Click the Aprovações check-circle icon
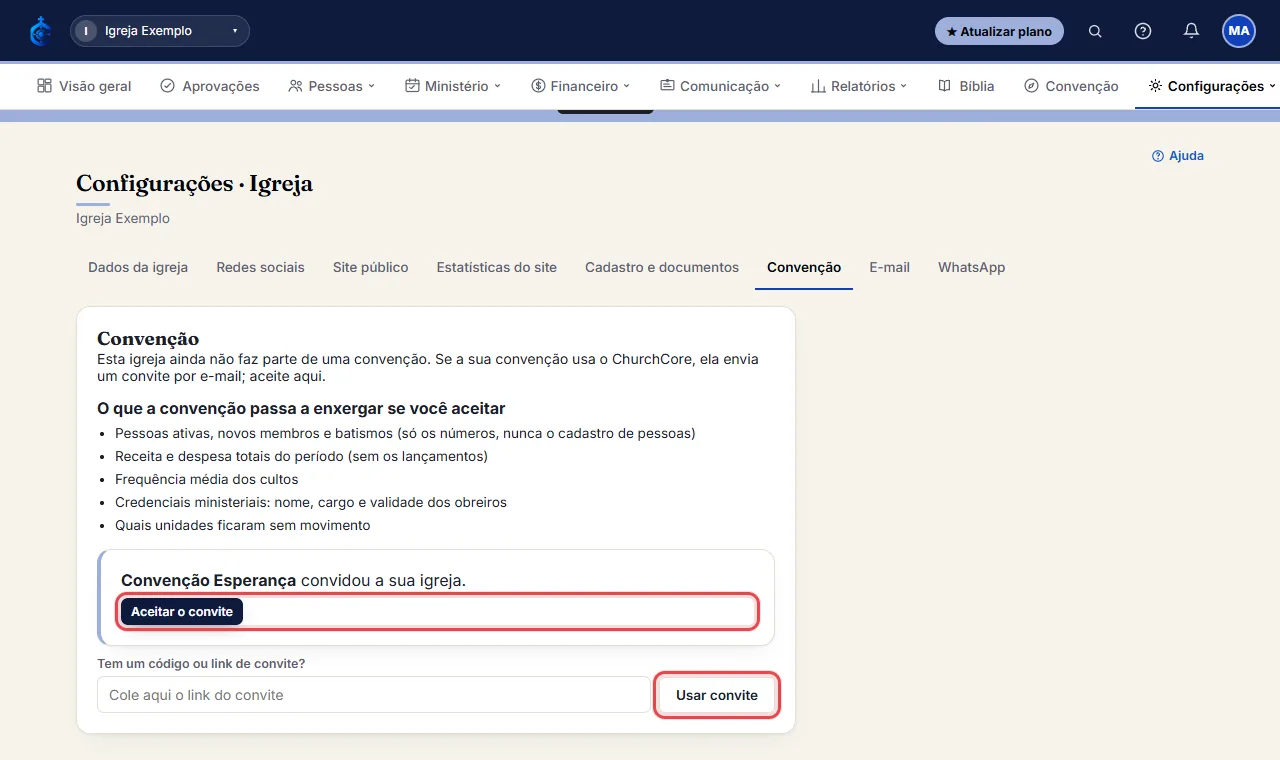The height and width of the screenshot is (760, 1280). pyautogui.click(x=167, y=86)
